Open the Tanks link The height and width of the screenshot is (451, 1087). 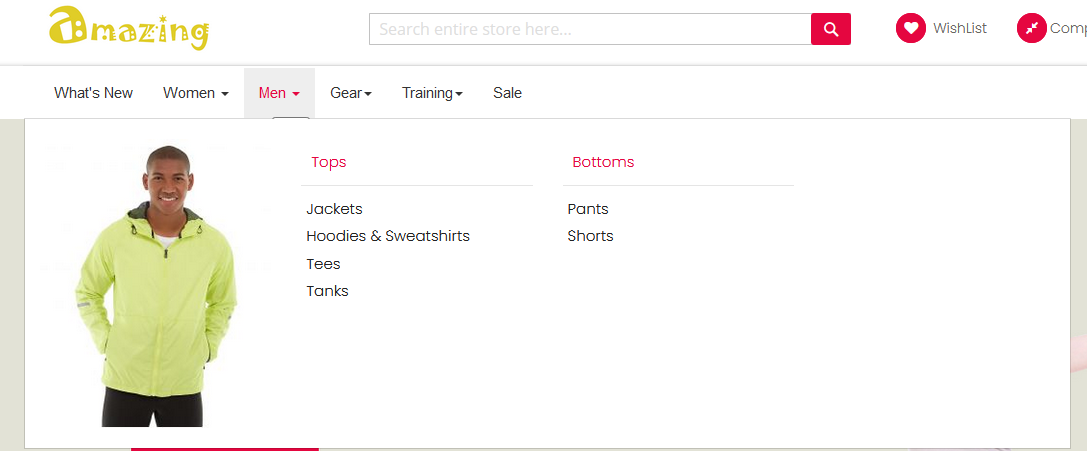click(327, 291)
